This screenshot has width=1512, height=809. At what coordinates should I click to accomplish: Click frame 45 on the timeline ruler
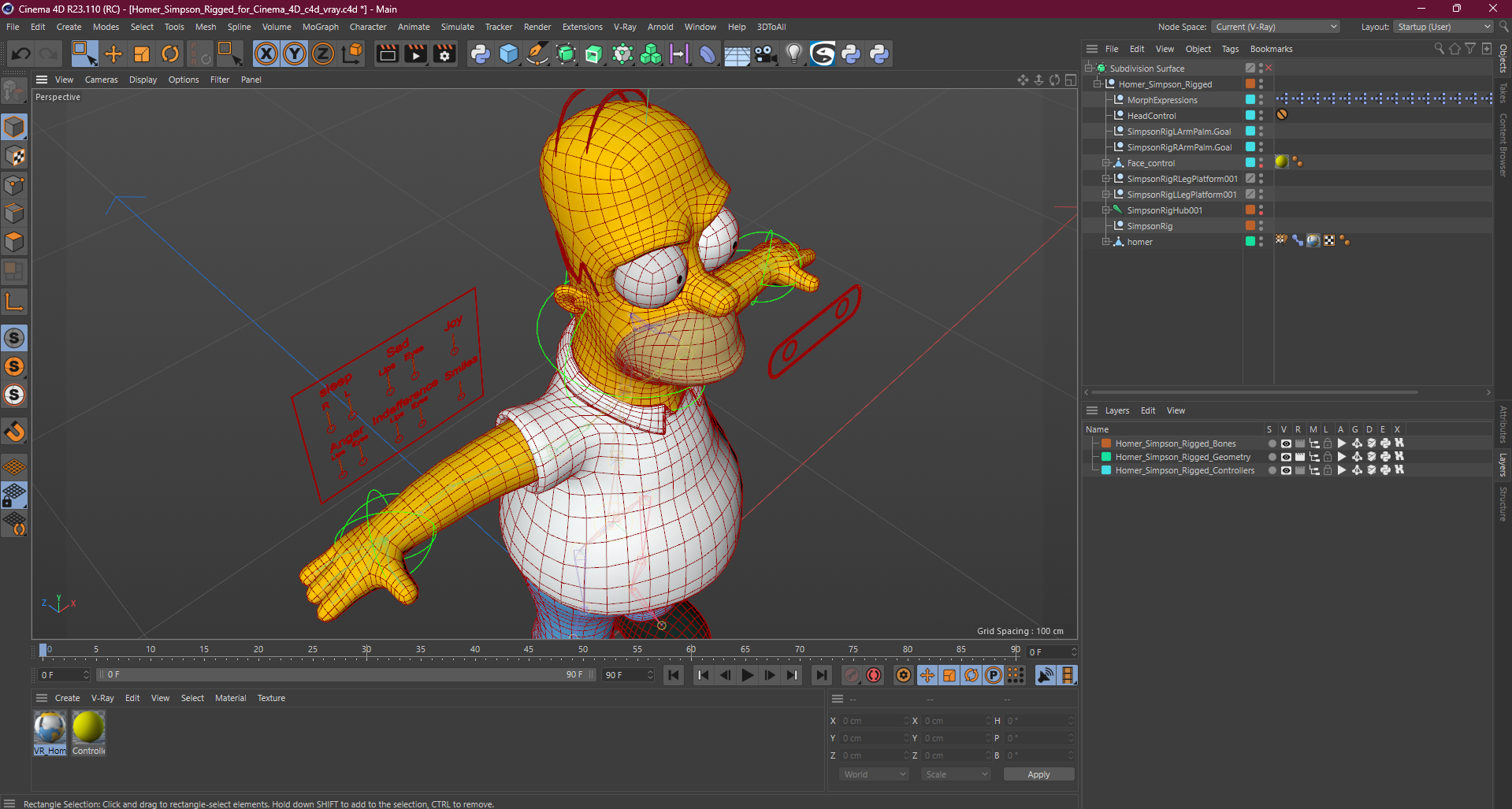(529, 650)
